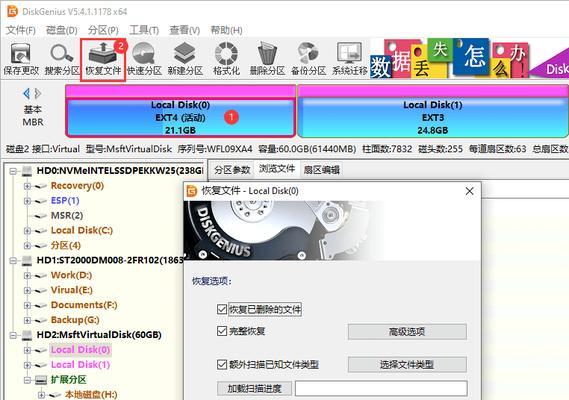This screenshot has width=569, height=400.
Task: Click the MSR(2) partition icon
Action: pyautogui.click(x=41, y=216)
